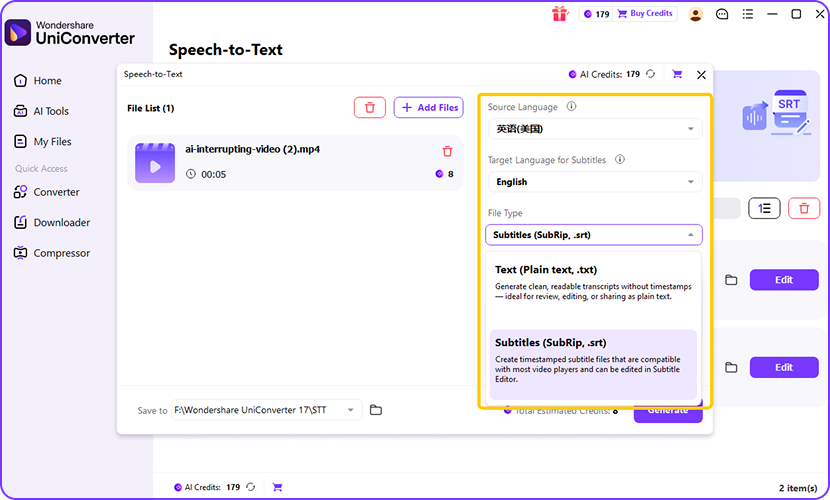The height and width of the screenshot is (500, 830).
Task: Open the Converter tool
Action: click(47, 192)
